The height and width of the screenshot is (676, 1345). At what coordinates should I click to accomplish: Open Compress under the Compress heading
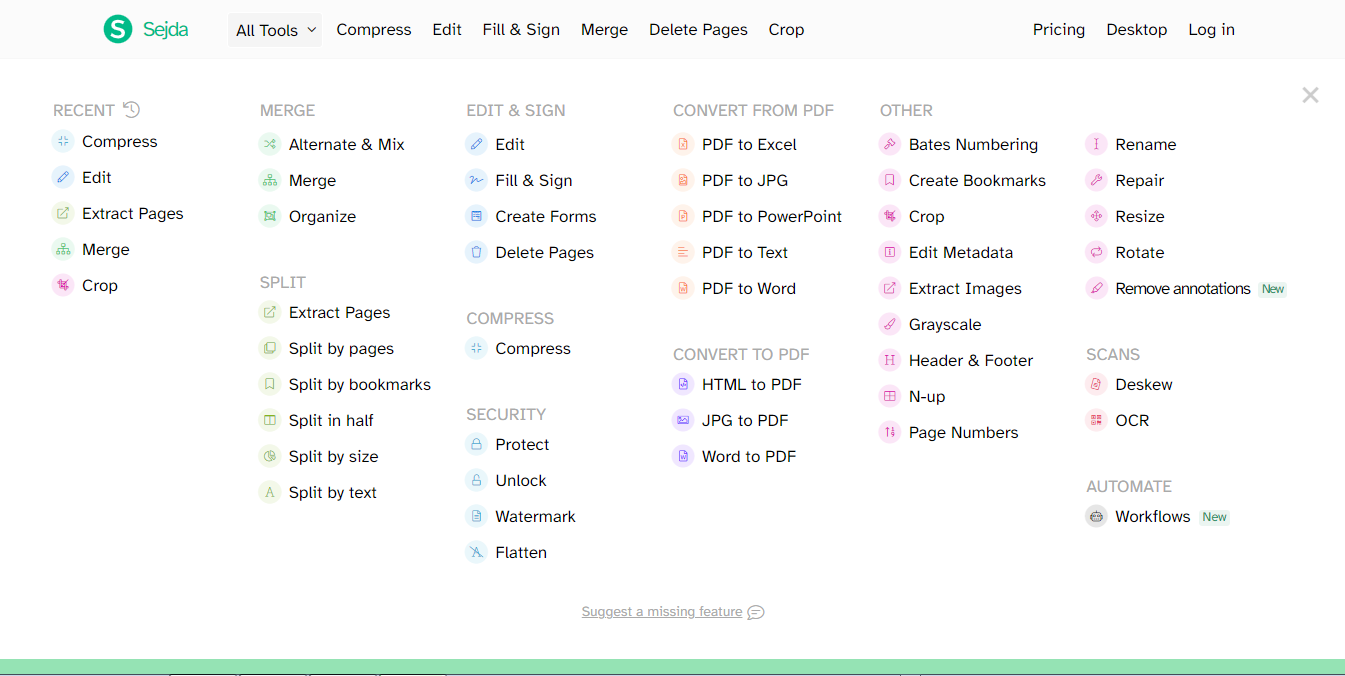(518, 348)
